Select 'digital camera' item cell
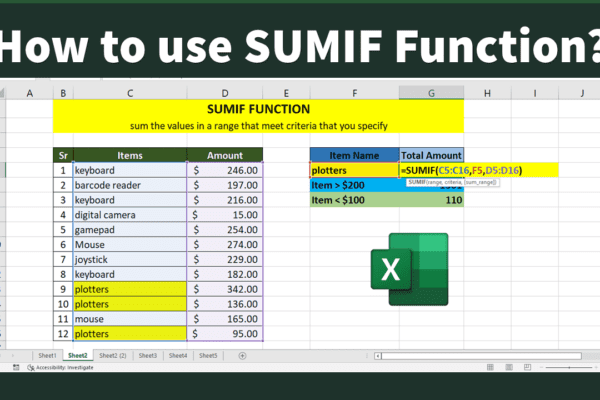Viewport: 600px width, 400px height. point(130,215)
